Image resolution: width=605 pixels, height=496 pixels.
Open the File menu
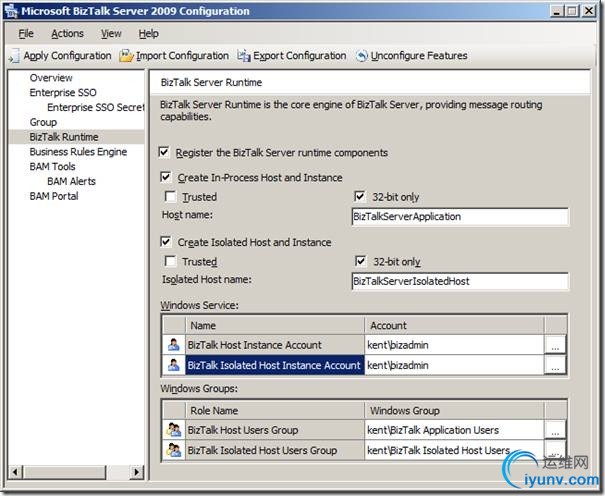(x=26, y=34)
